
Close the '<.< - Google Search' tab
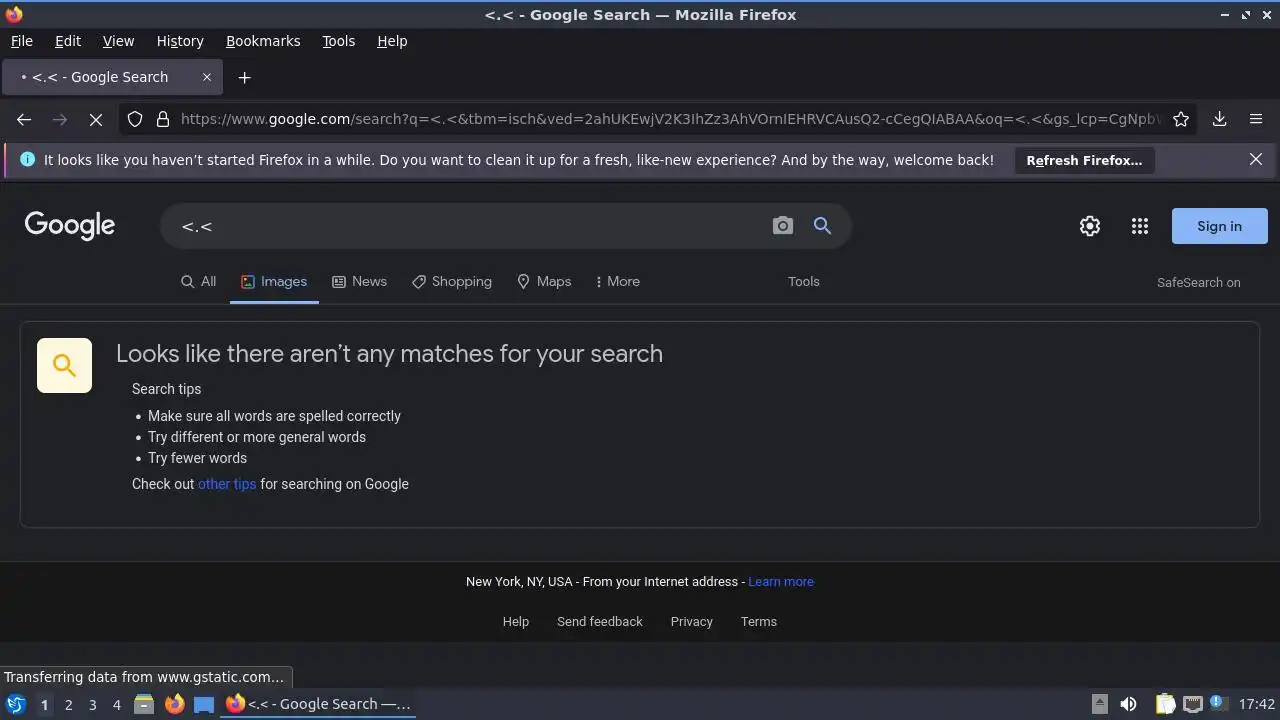click(x=207, y=77)
